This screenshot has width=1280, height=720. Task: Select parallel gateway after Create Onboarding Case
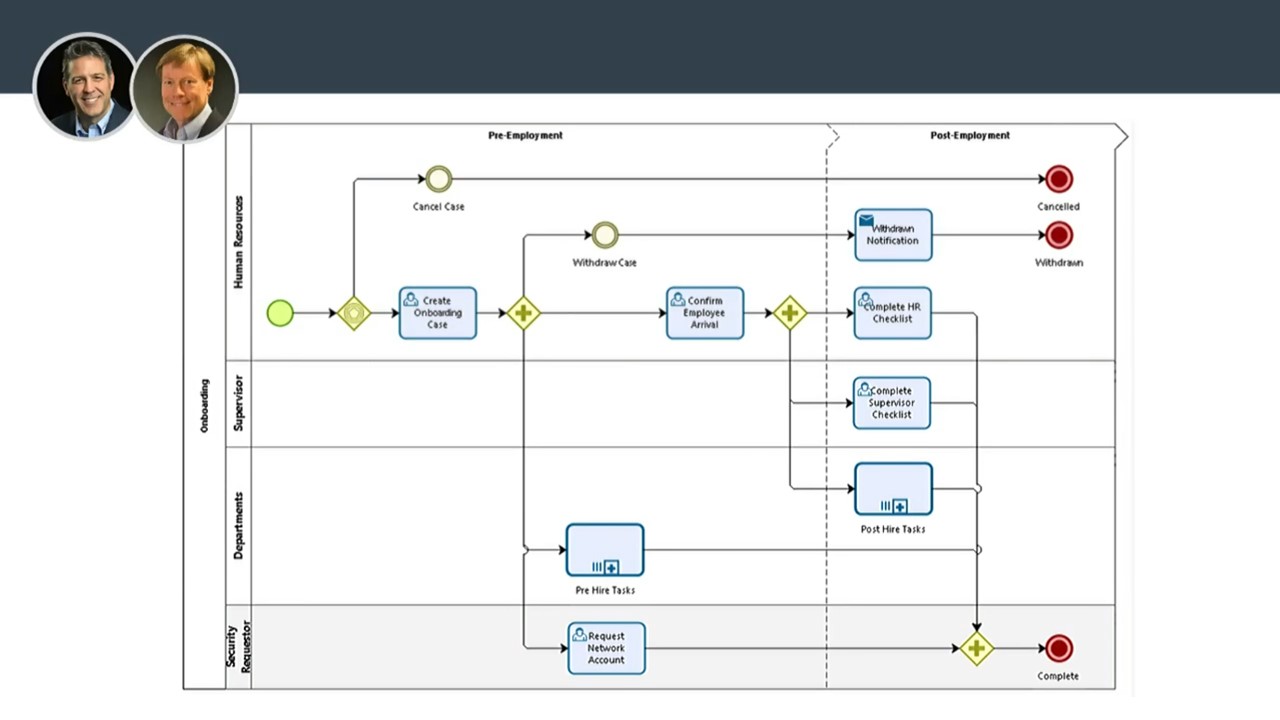(523, 313)
